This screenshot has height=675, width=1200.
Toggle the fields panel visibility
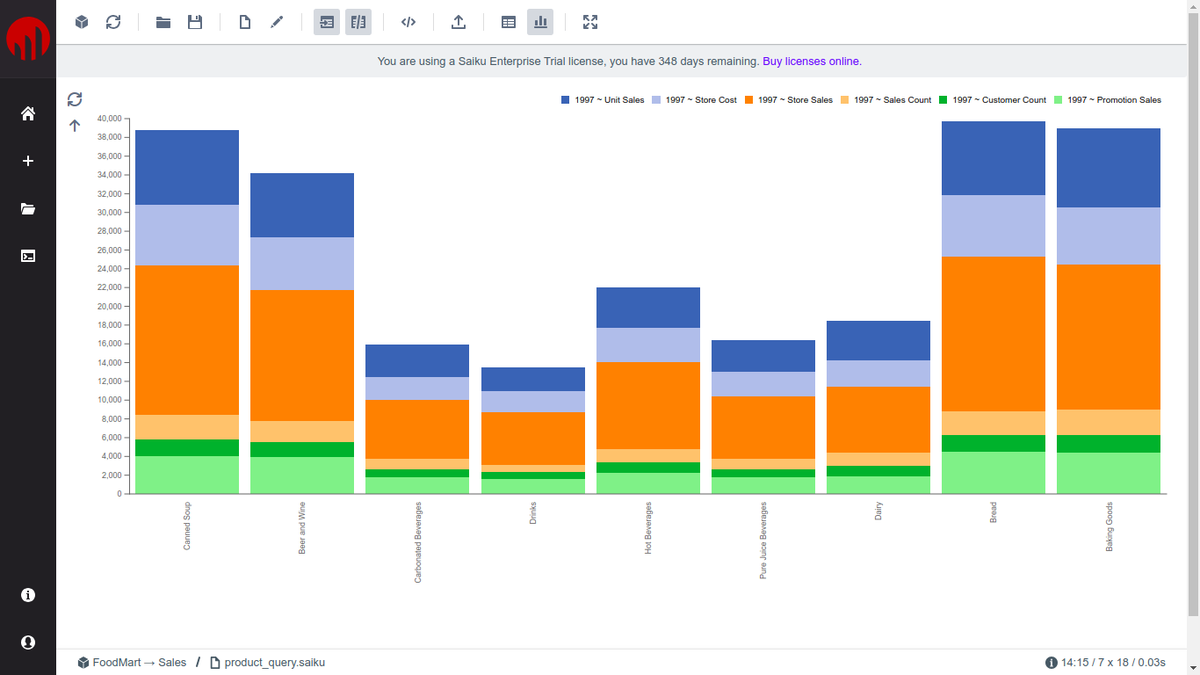[357, 21]
